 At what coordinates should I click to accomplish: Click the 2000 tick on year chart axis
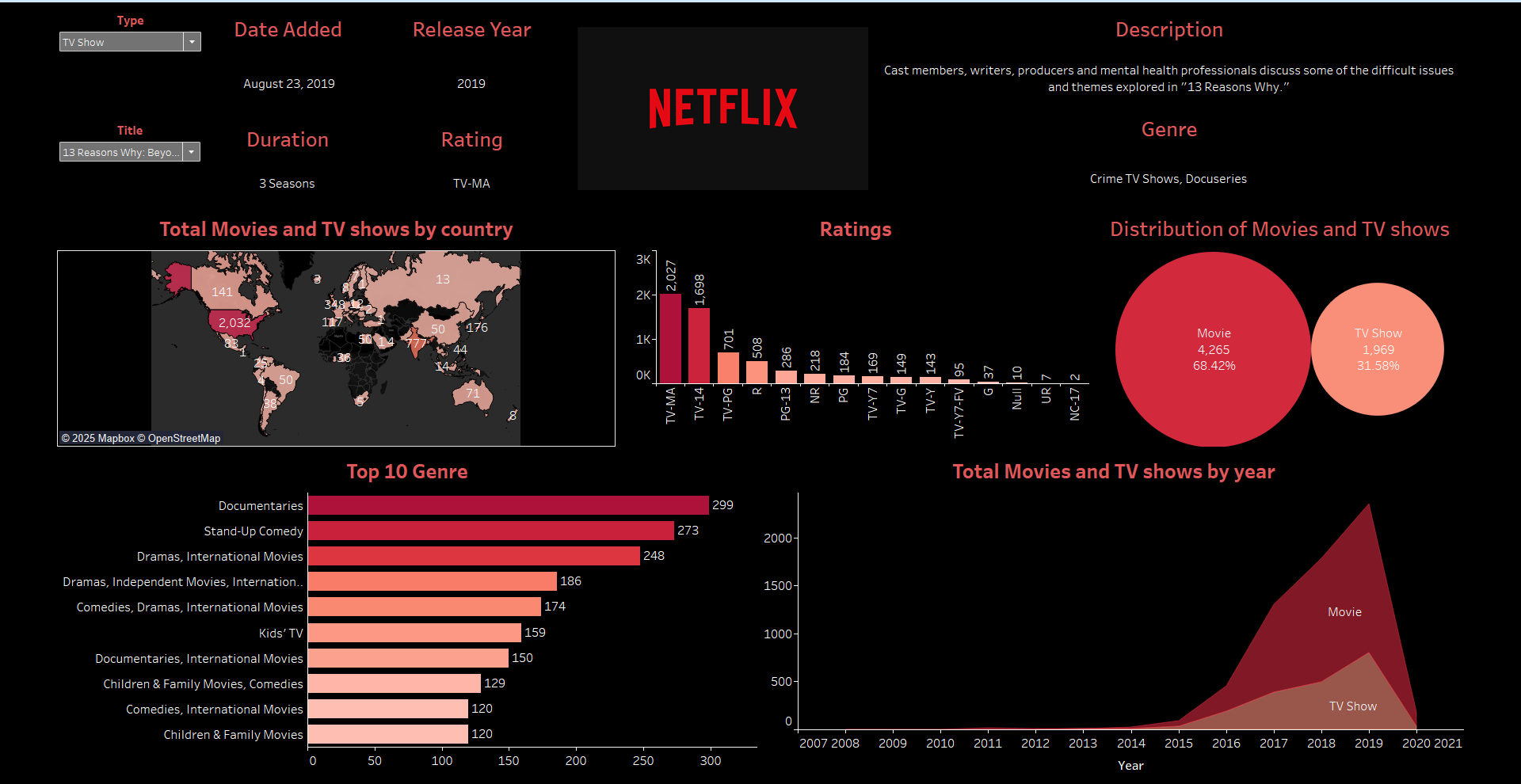click(777, 539)
